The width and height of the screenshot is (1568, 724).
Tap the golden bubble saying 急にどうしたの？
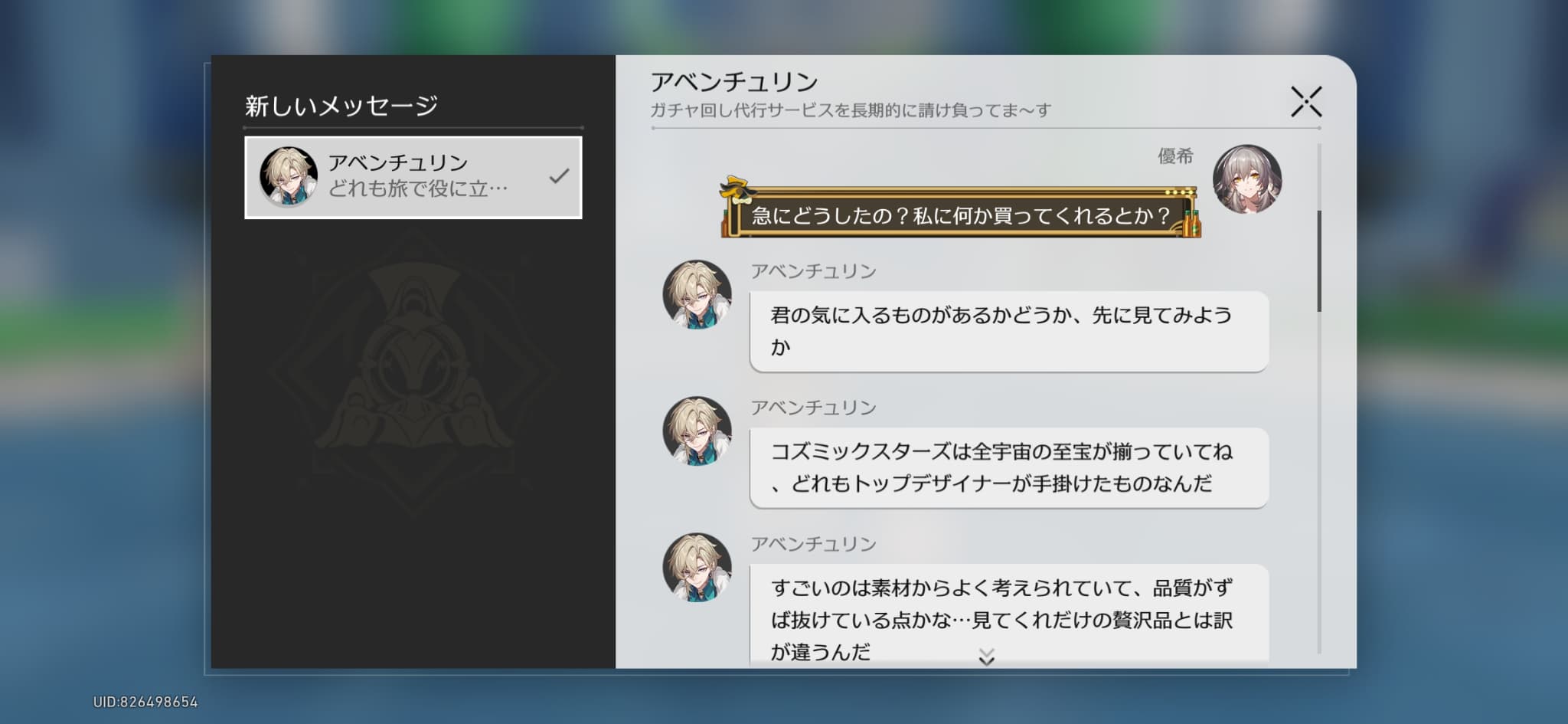coord(960,215)
